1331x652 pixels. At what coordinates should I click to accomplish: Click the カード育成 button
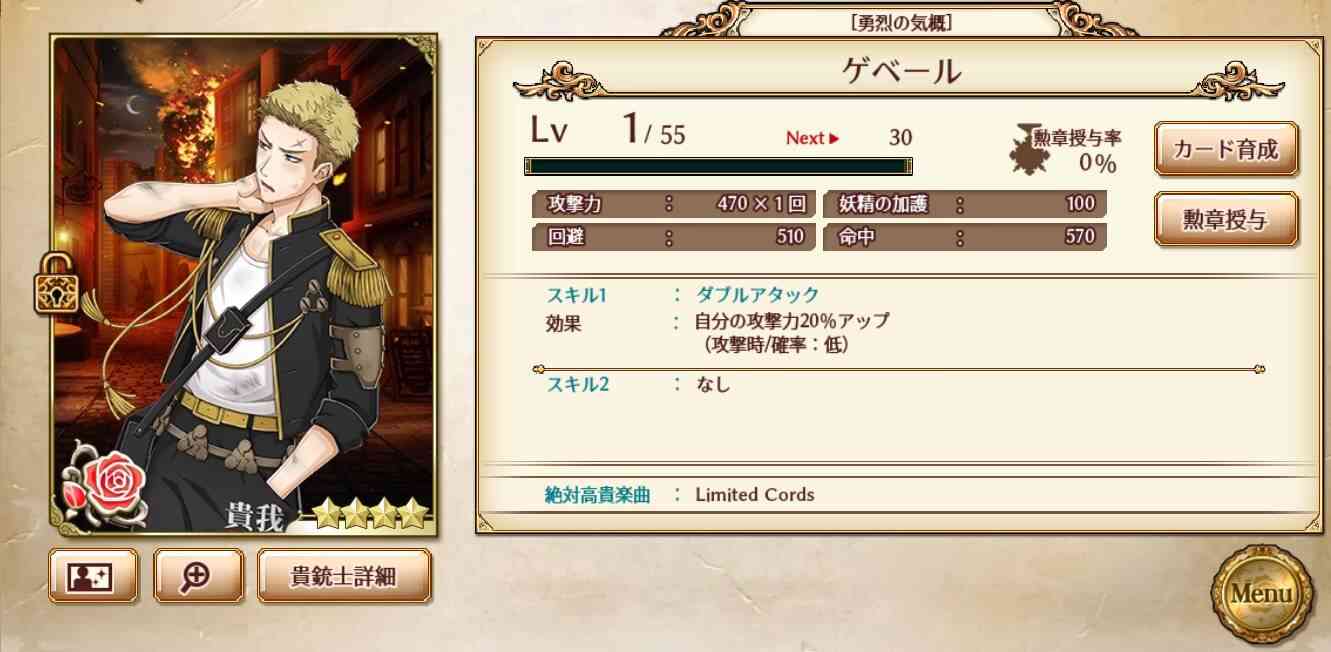(1226, 150)
